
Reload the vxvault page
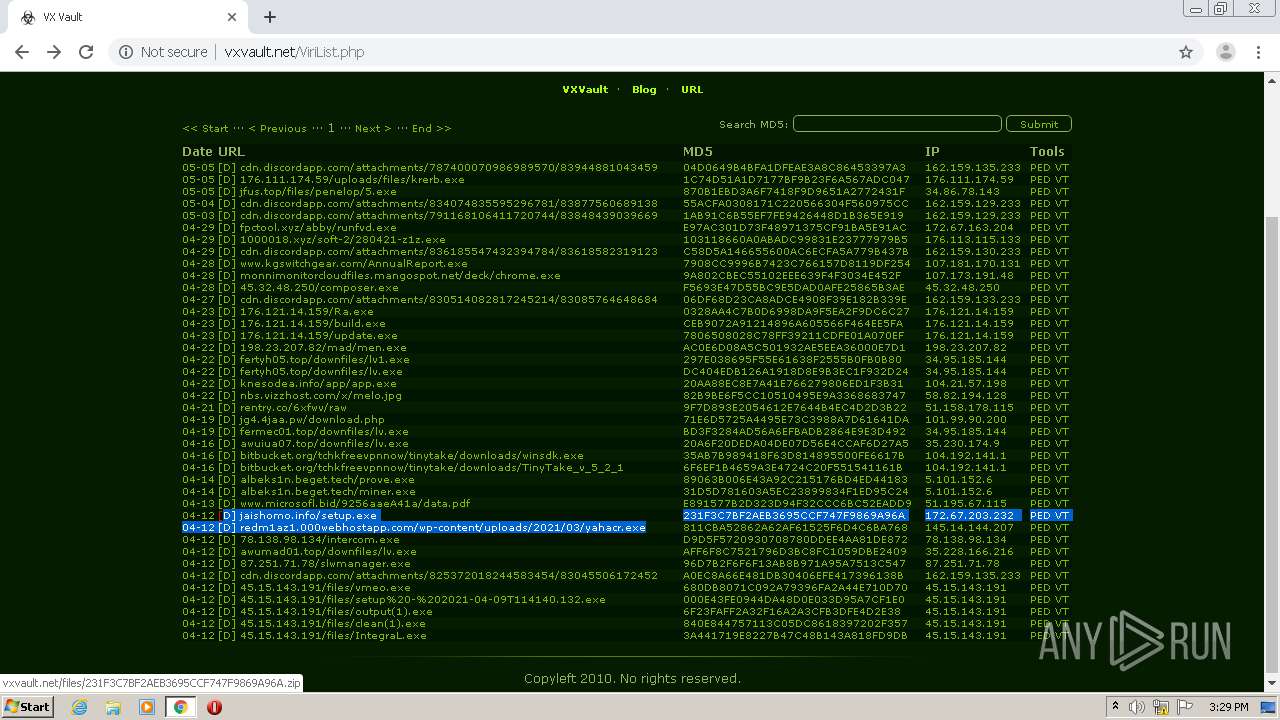pyautogui.click(x=86, y=52)
